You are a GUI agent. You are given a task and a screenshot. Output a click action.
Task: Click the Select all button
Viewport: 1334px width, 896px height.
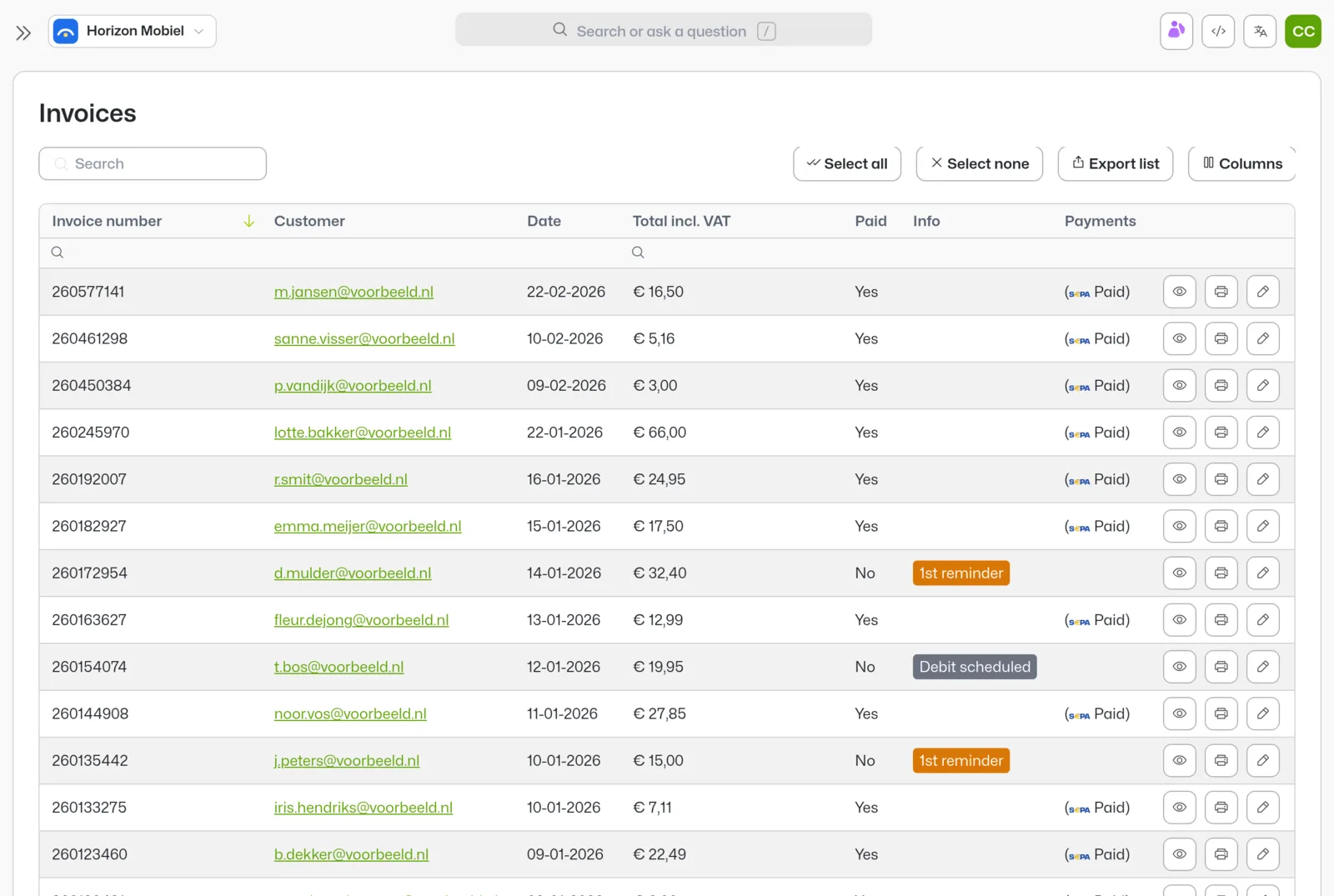(847, 163)
